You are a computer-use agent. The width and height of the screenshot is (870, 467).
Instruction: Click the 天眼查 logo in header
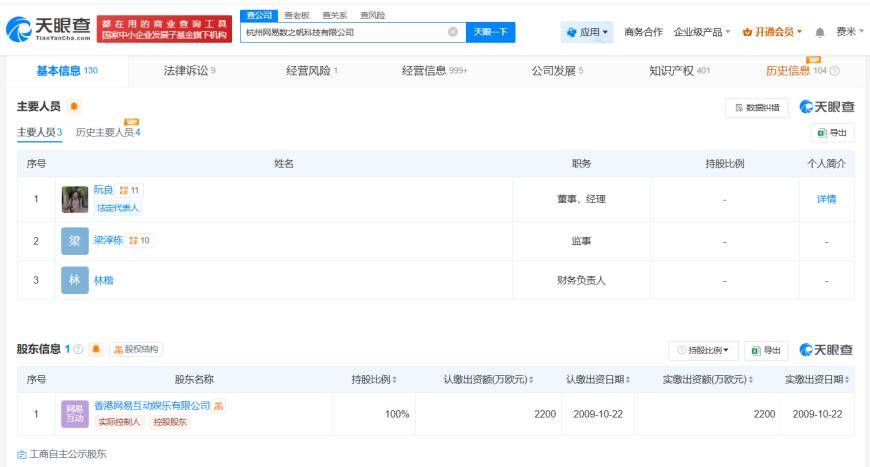(x=48, y=31)
